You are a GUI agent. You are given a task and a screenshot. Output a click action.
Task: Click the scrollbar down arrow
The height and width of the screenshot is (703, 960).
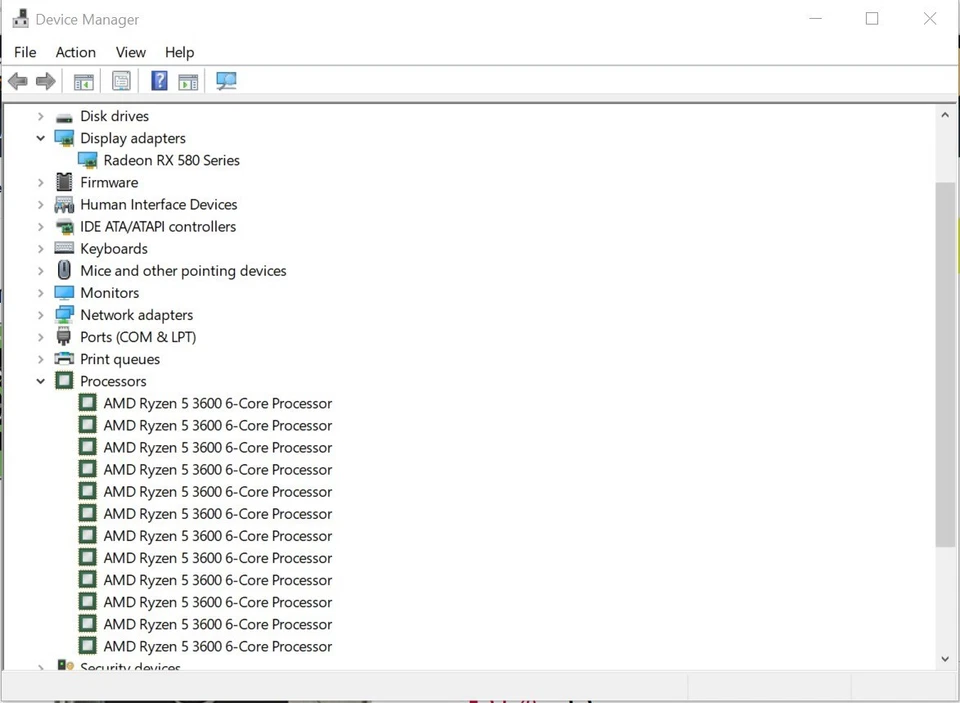(945, 659)
